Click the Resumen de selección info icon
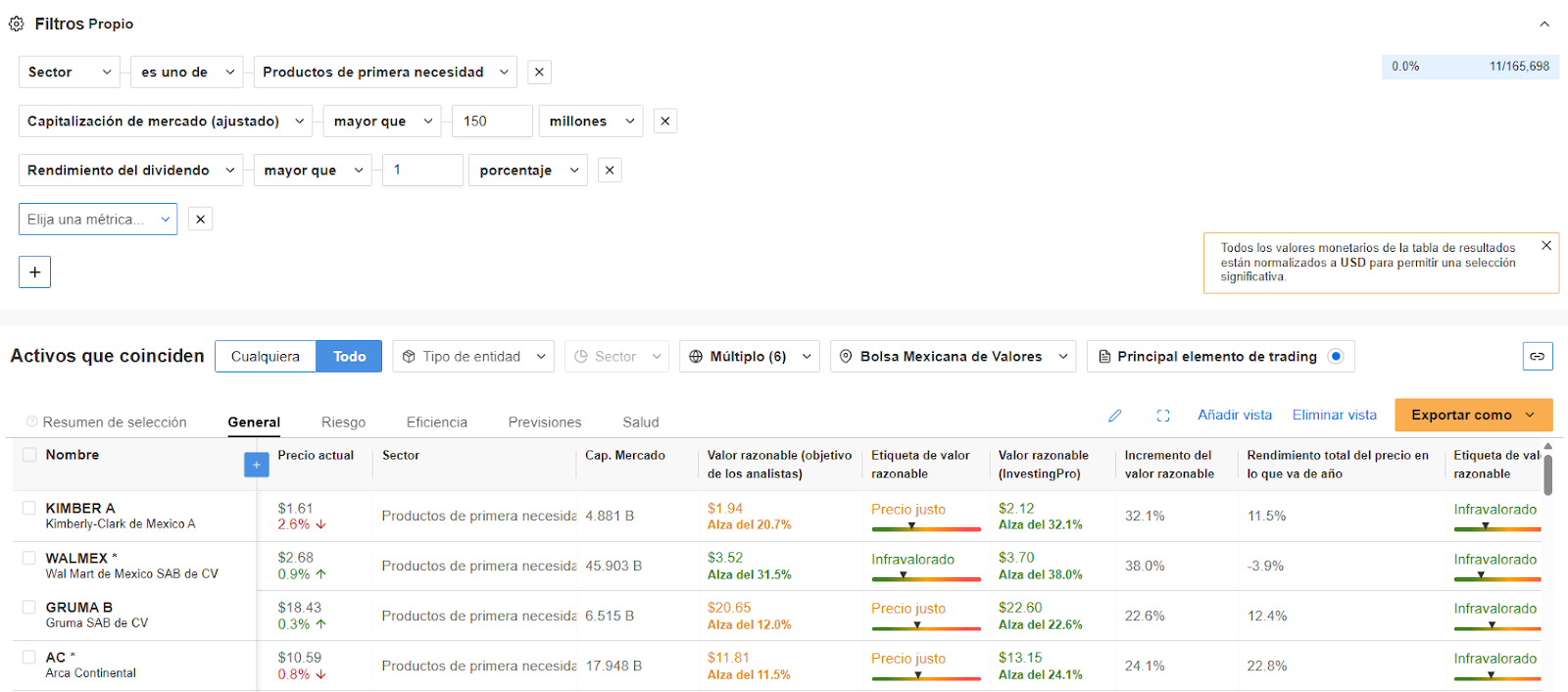Image resolution: width=1568 pixels, height=692 pixels. click(32, 422)
